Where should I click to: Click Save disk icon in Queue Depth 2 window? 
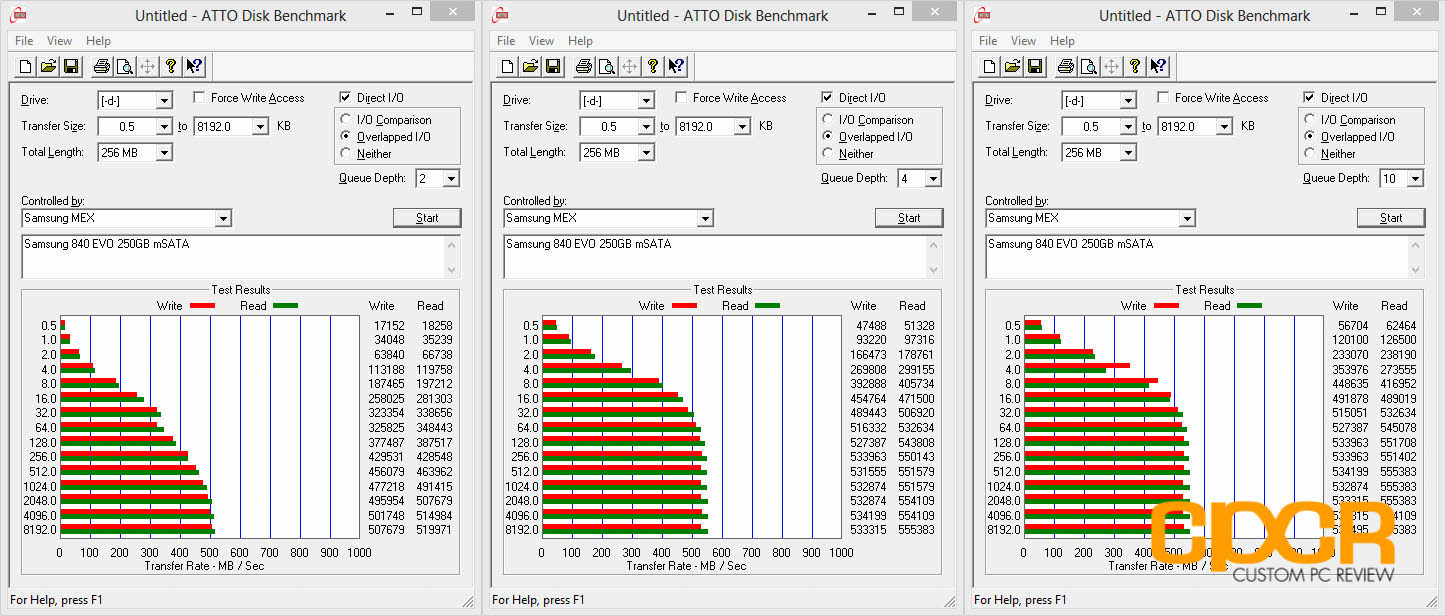(x=71, y=67)
